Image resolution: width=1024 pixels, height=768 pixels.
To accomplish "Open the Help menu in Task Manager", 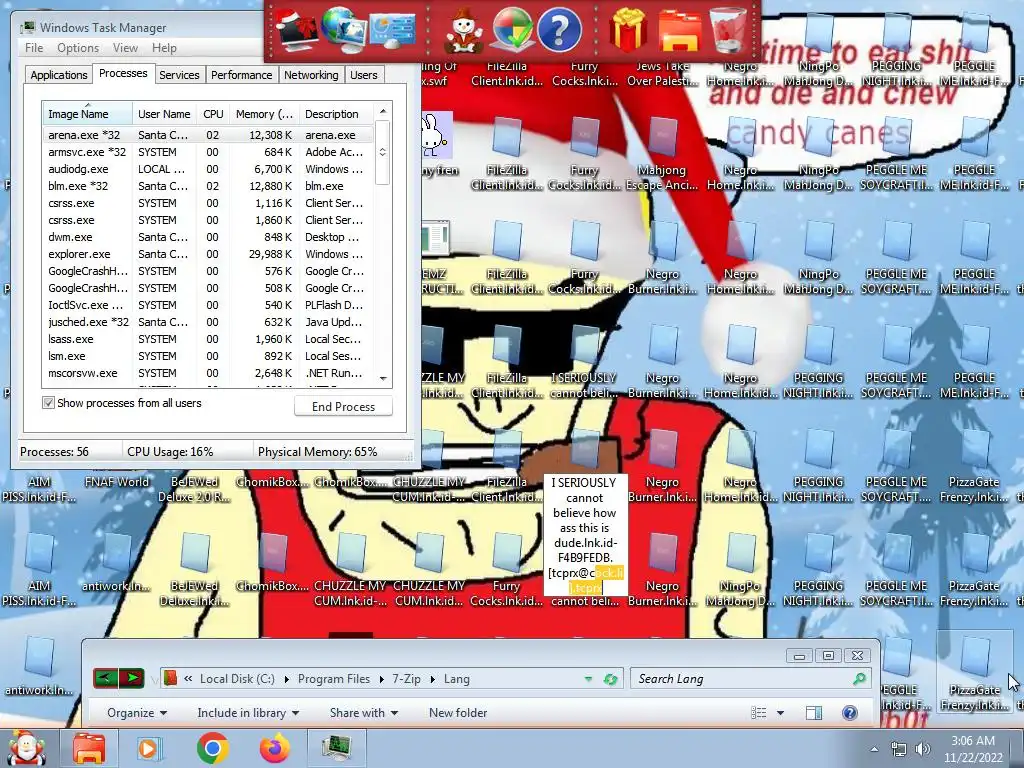I will 164,48.
